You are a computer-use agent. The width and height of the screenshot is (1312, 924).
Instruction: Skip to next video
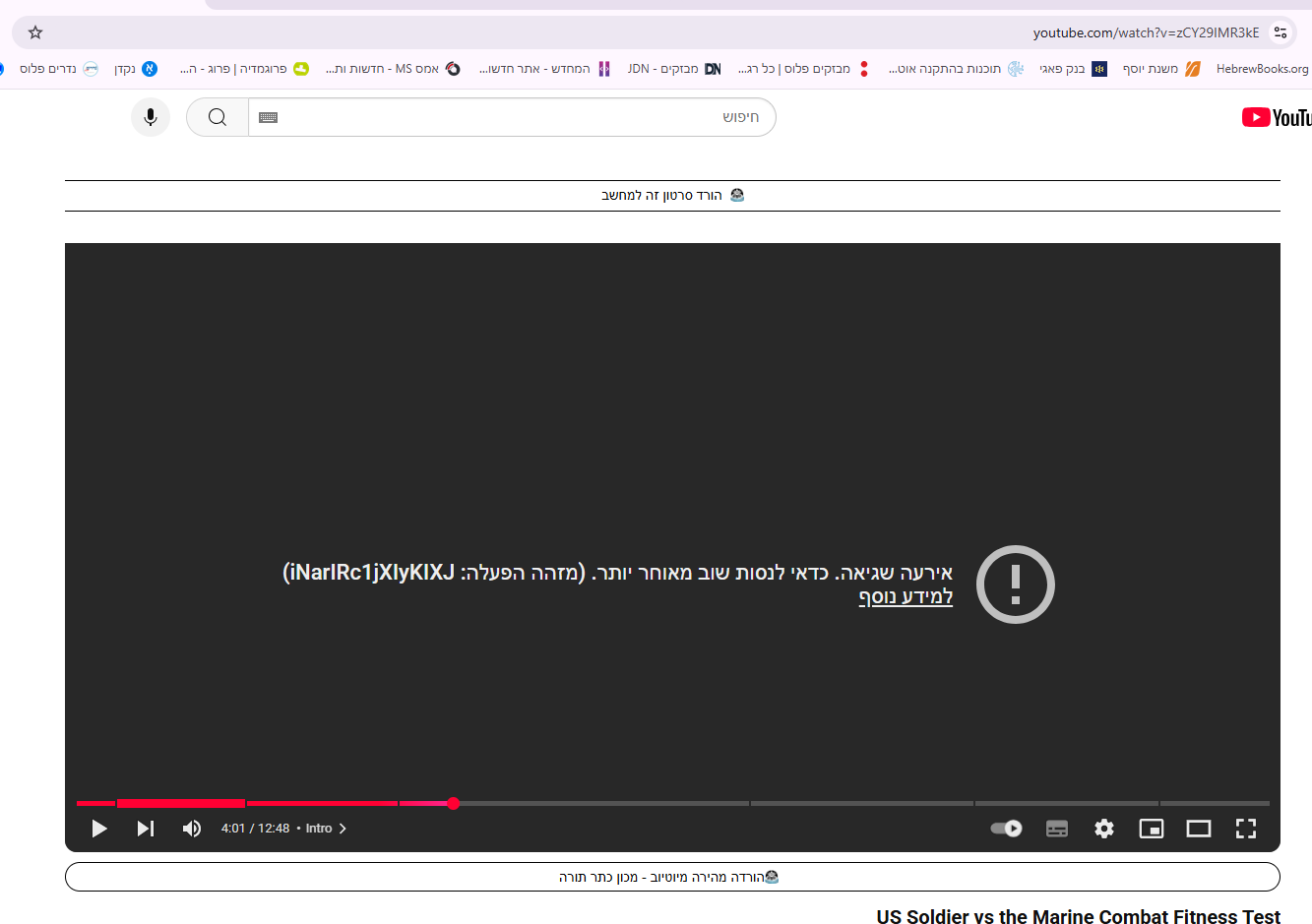[146, 829]
